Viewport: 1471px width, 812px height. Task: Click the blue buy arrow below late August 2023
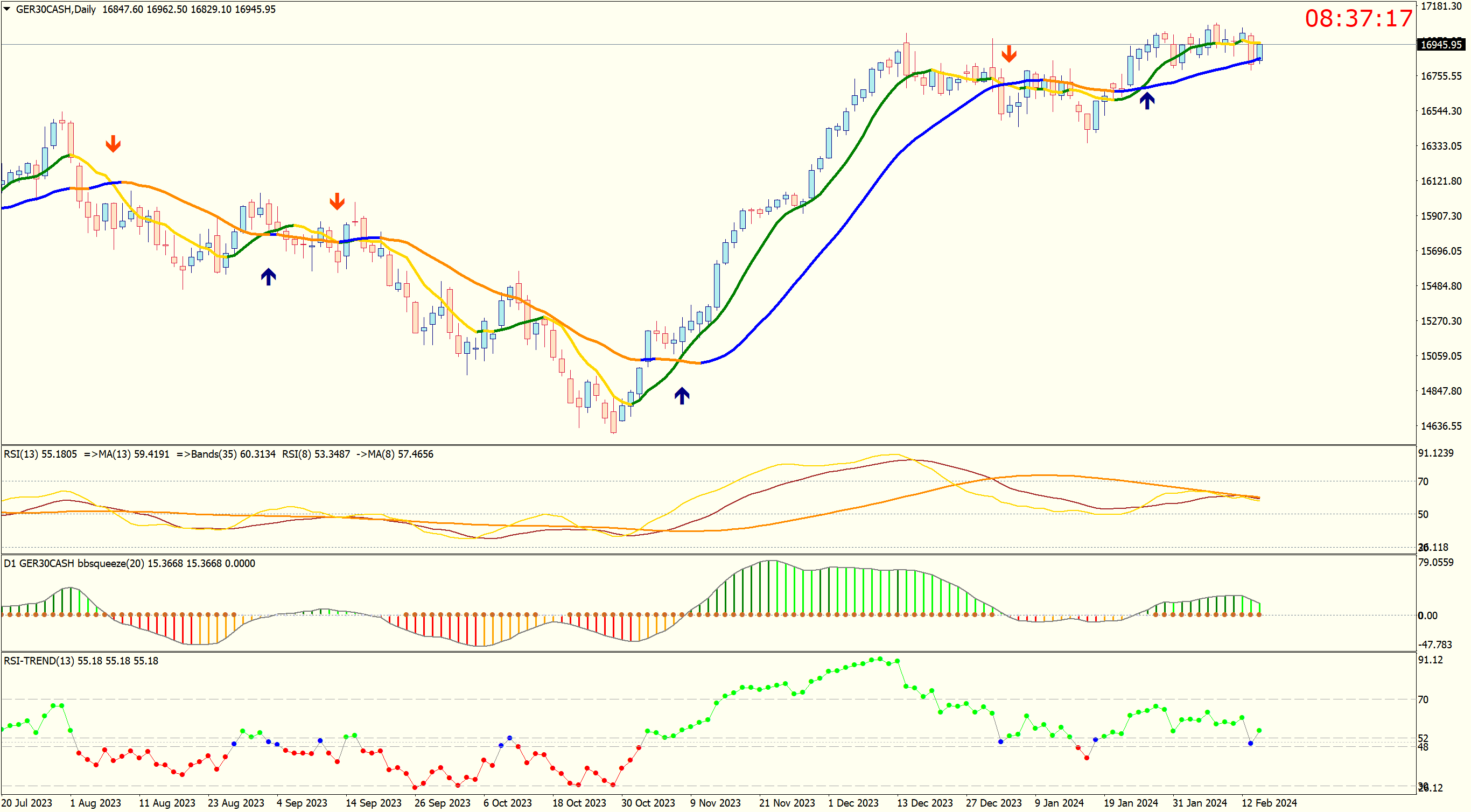pyautogui.click(x=268, y=277)
